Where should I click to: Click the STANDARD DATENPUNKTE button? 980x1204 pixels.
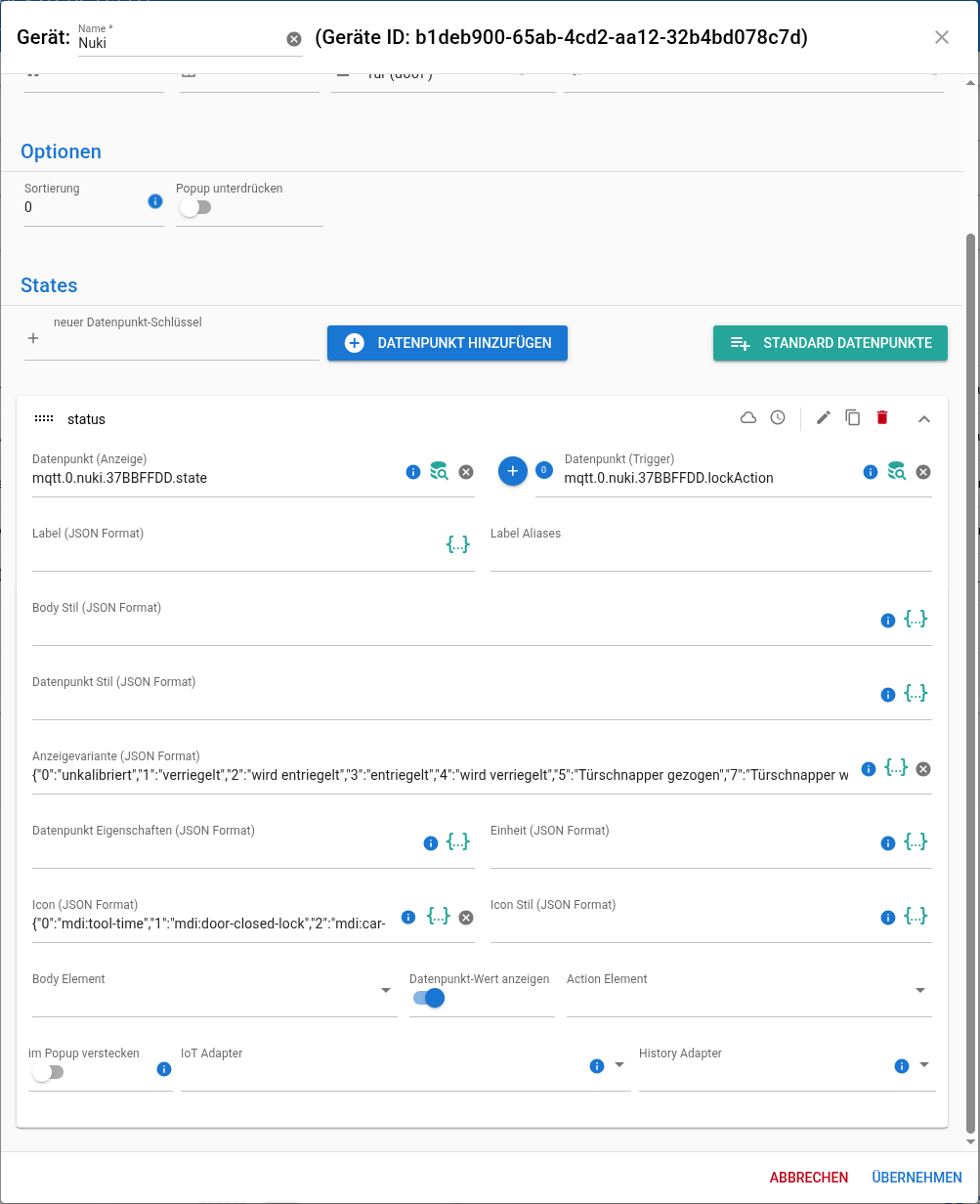(831, 343)
